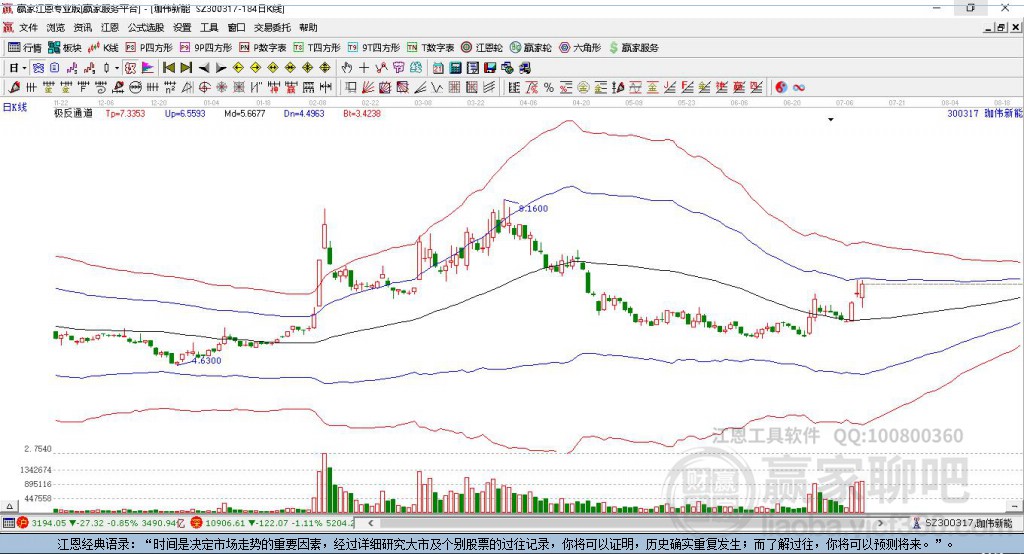Select the crosshair cursor tool
The height and width of the screenshot is (554, 1024).
[364, 67]
